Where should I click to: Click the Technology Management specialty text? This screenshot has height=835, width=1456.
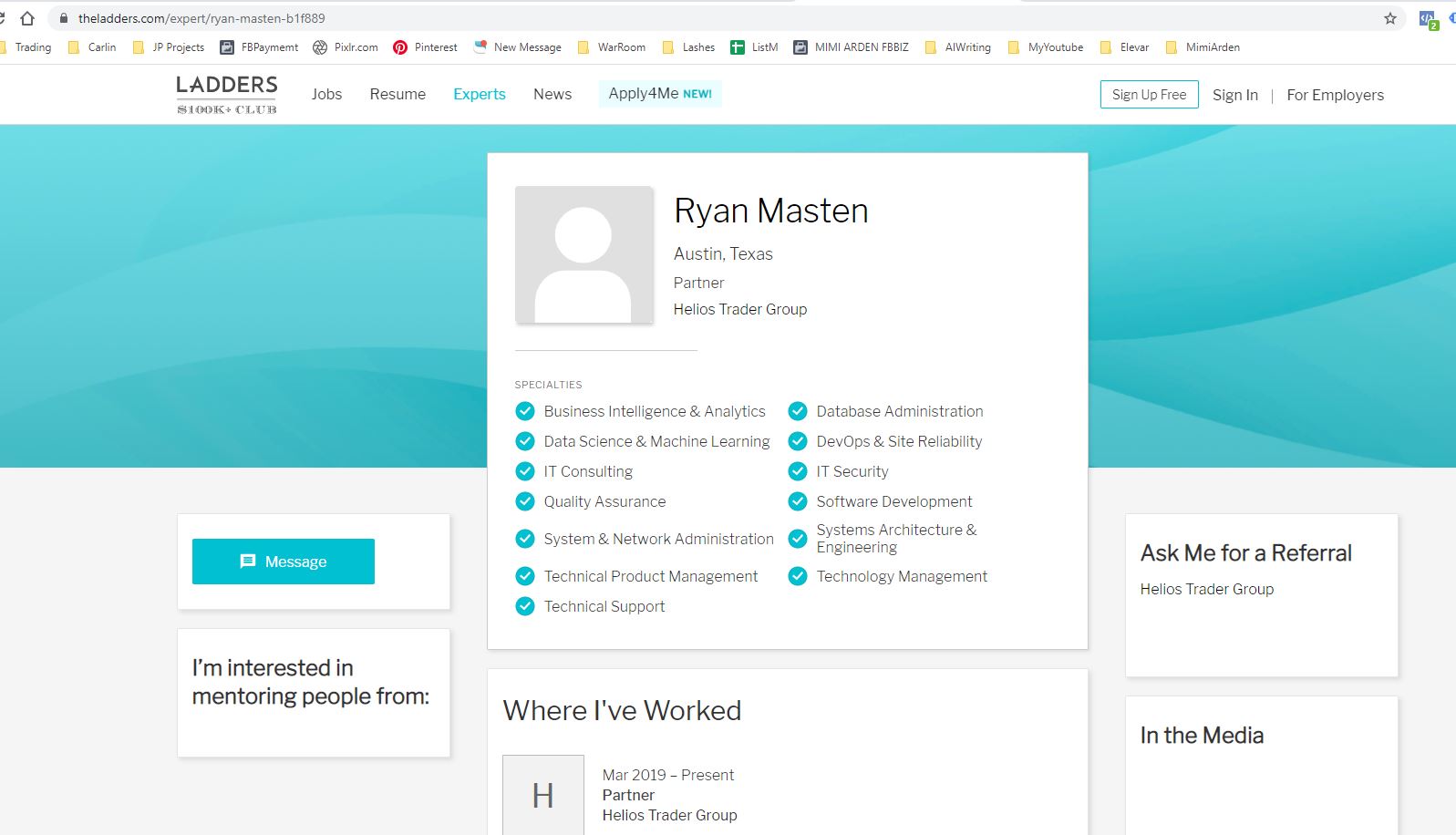[902, 576]
